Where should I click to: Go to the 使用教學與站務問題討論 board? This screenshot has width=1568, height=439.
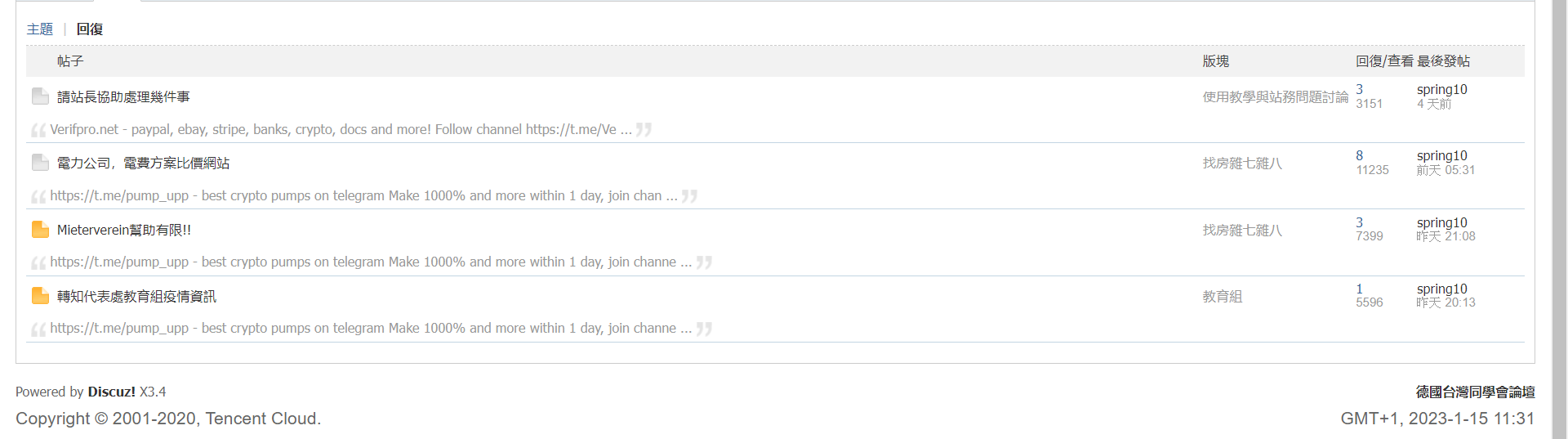pos(1275,97)
